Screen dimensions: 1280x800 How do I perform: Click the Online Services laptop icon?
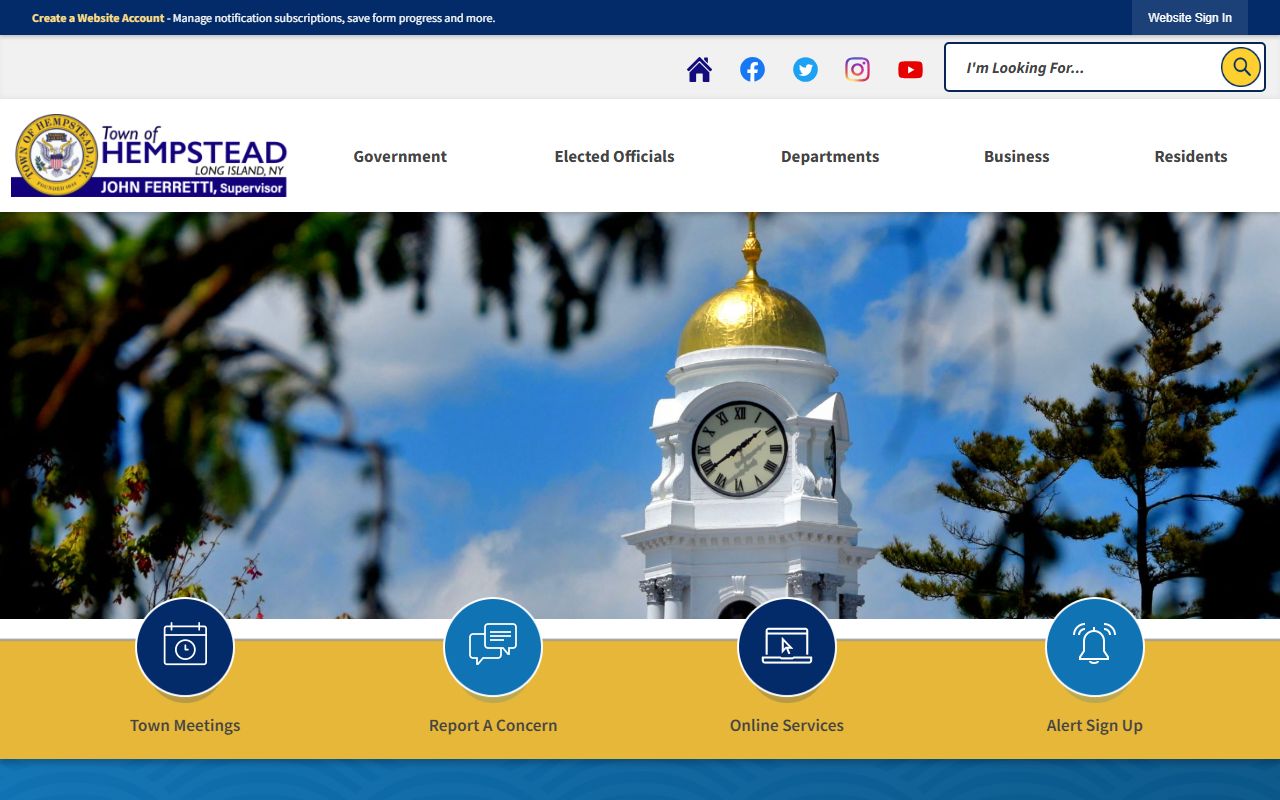point(787,646)
